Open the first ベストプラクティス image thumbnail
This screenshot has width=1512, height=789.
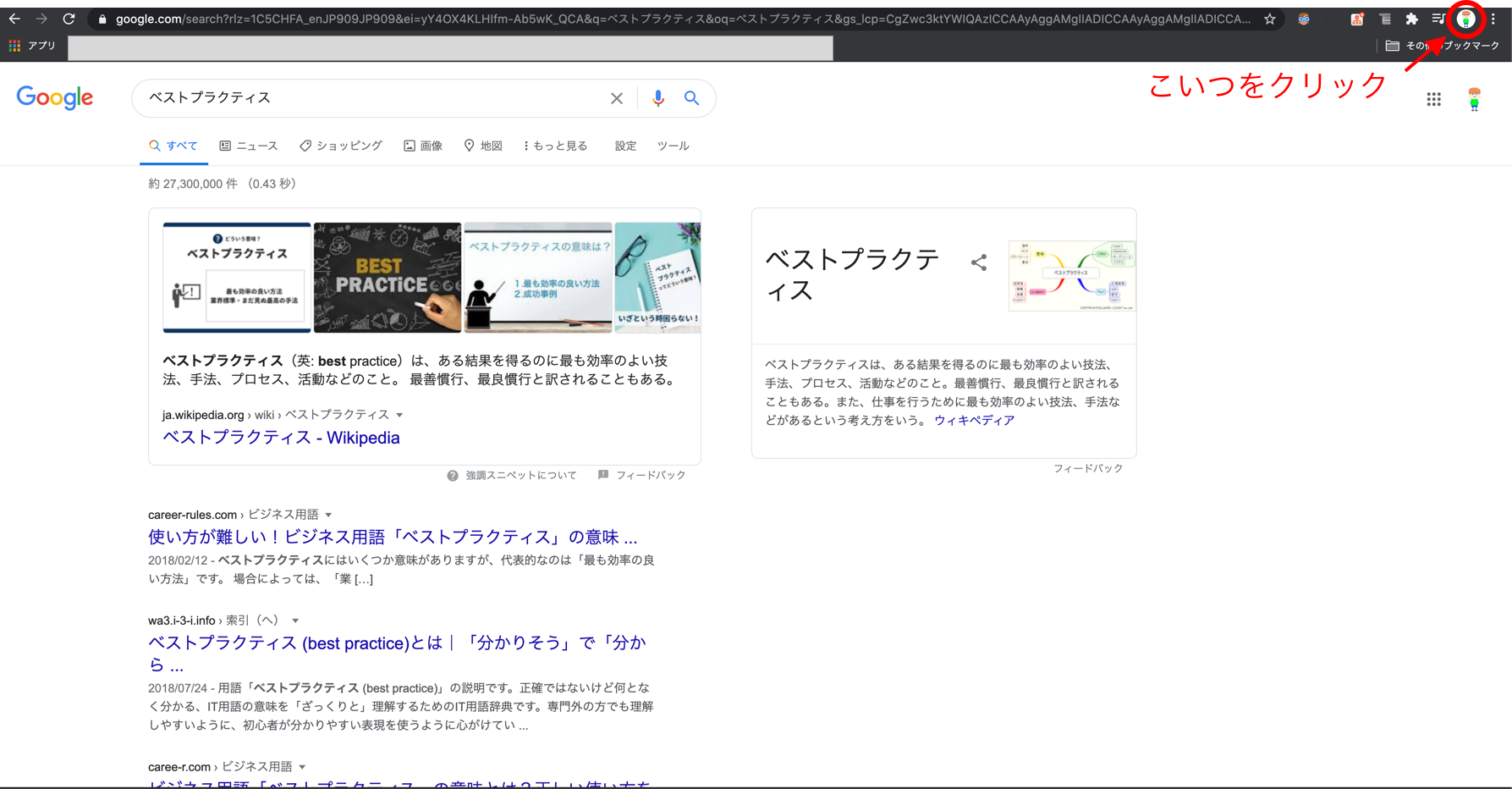237,278
